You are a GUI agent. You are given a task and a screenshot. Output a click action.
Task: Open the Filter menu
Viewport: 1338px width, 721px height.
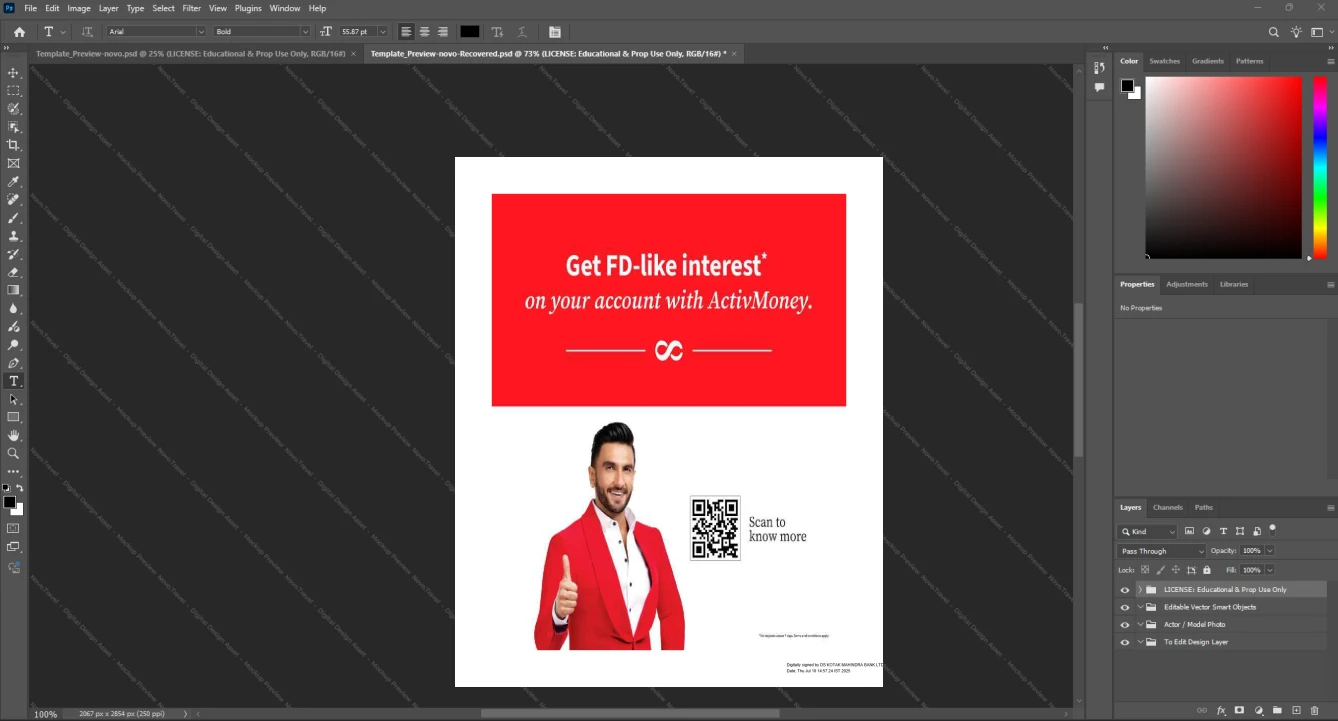tap(191, 8)
